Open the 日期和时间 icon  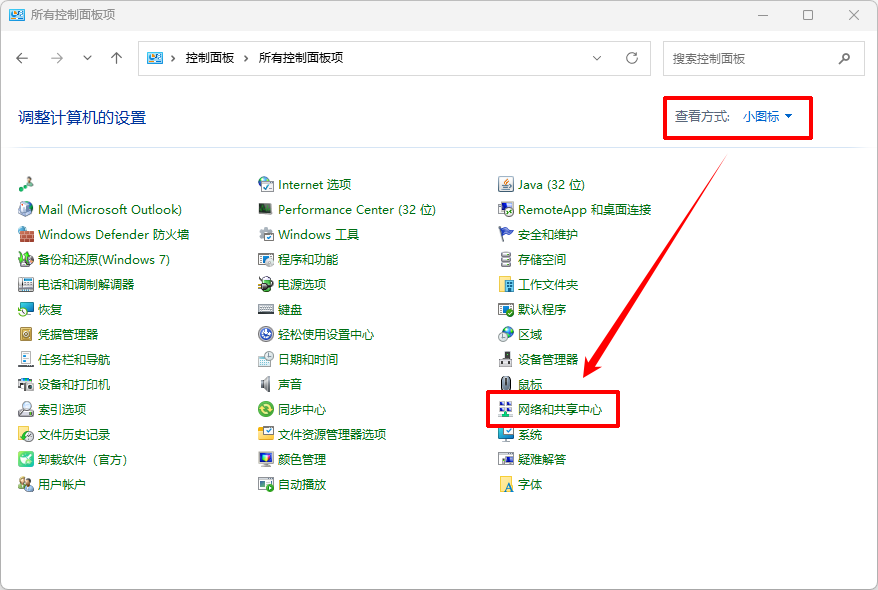(x=265, y=359)
